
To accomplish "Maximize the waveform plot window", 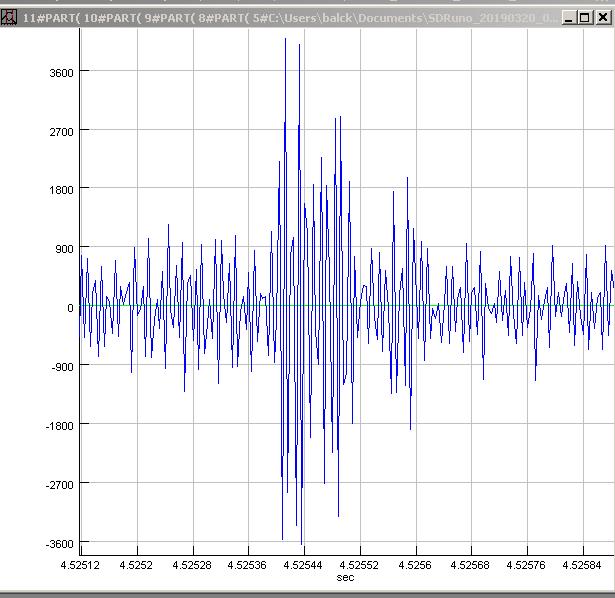I will pos(584,18).
